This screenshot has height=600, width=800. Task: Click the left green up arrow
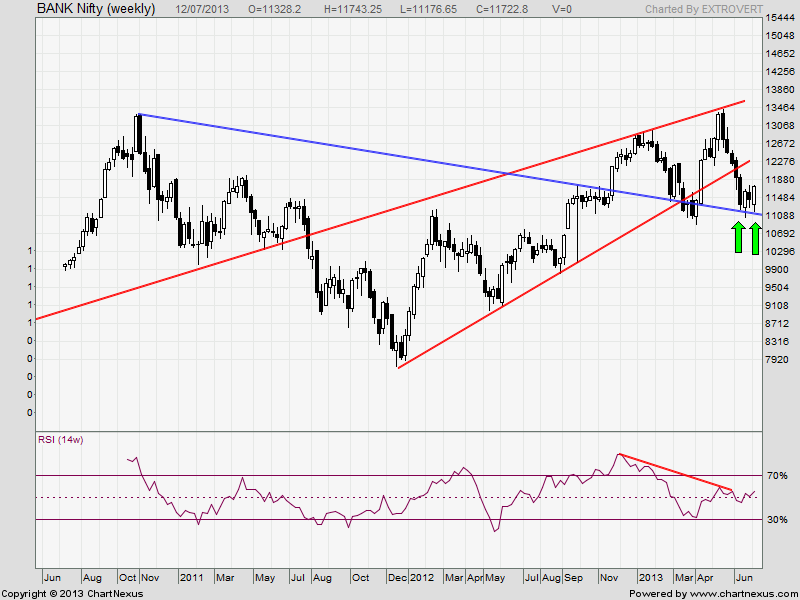coord(737,238)
